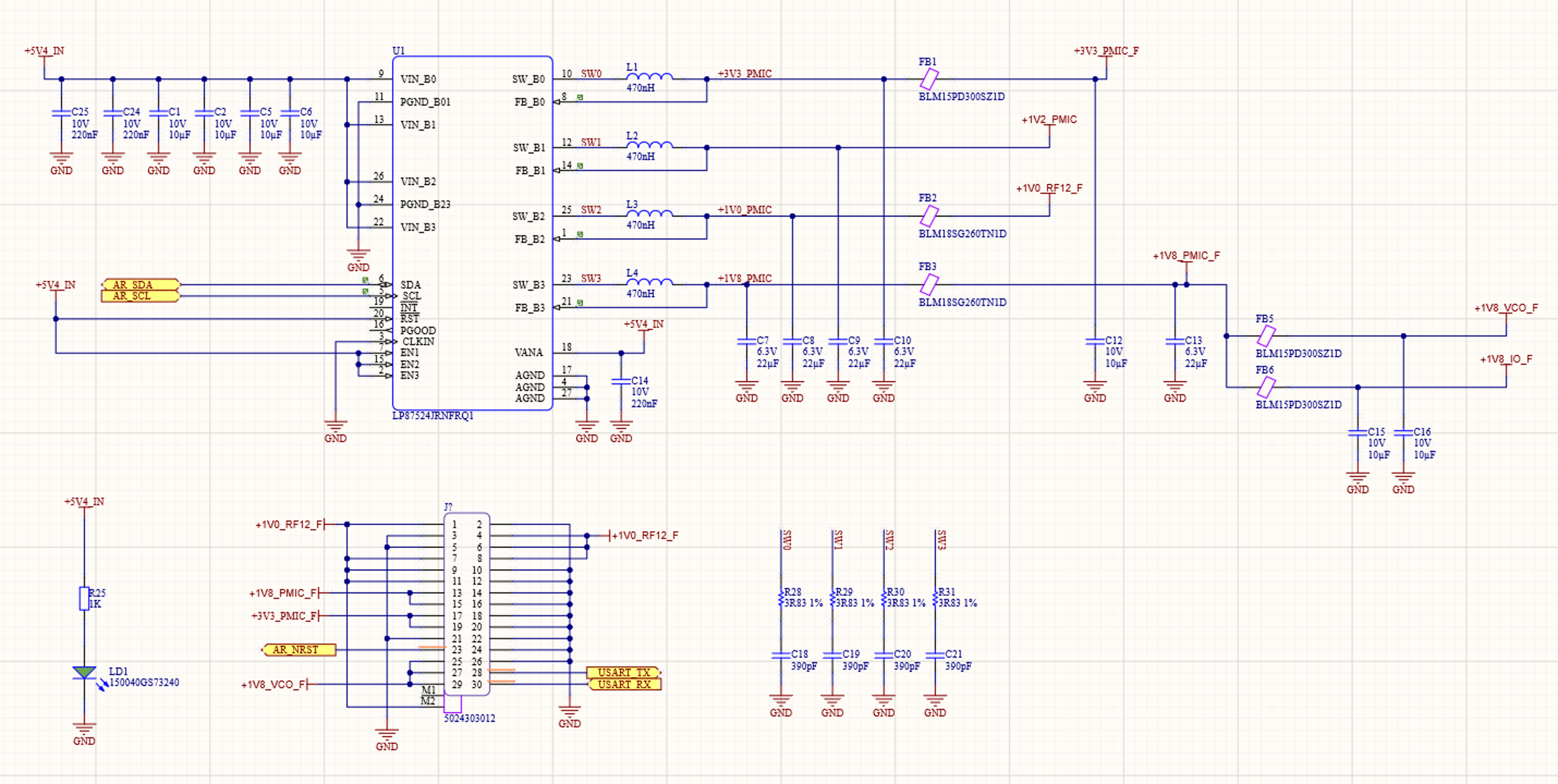The width and height of the screenshot is (1558, 784).
Task: Select capacitor C12 symbol
Action: pyautogui.click(x=1095, y=341)
